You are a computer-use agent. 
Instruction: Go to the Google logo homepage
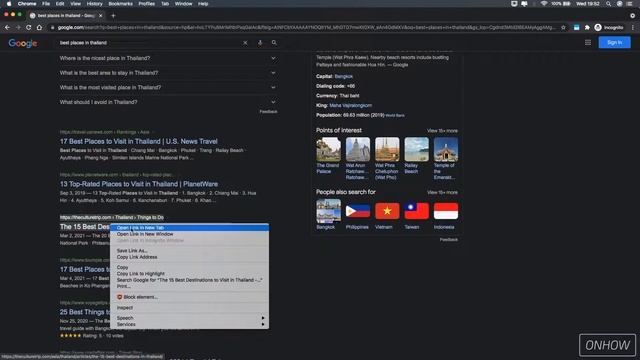click(23, 43)
